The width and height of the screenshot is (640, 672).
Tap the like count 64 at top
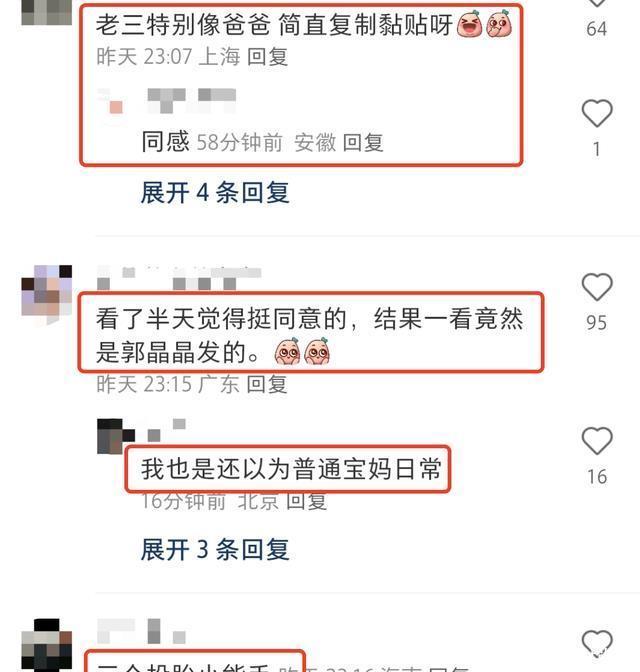[597, 29]
